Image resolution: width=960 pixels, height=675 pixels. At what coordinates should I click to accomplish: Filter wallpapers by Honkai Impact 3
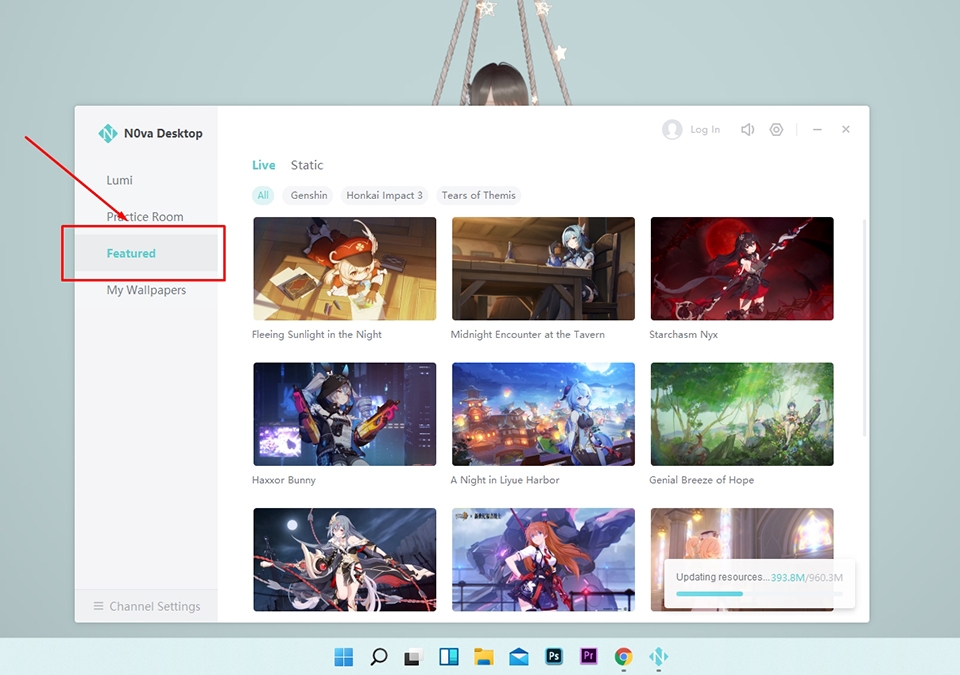(384, 195)
